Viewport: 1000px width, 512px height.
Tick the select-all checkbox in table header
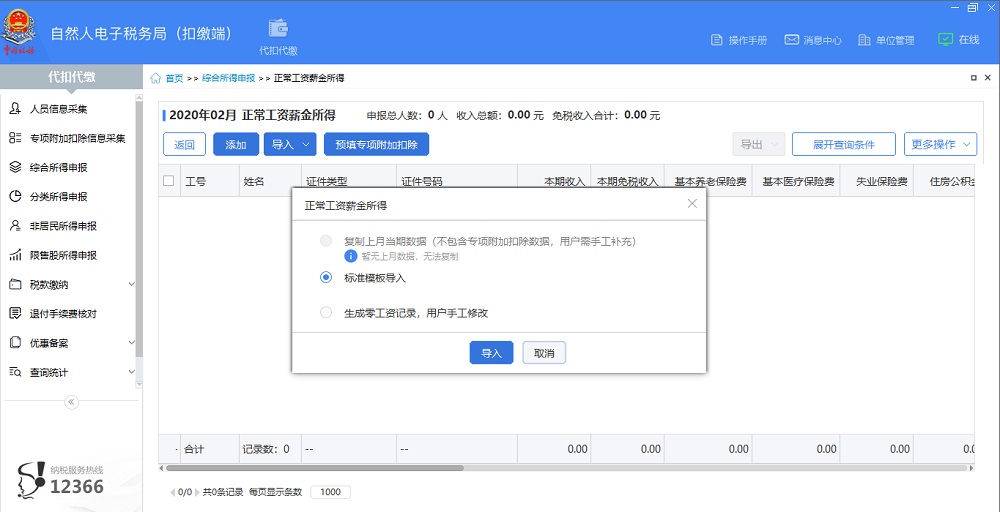tap(168, 181)
